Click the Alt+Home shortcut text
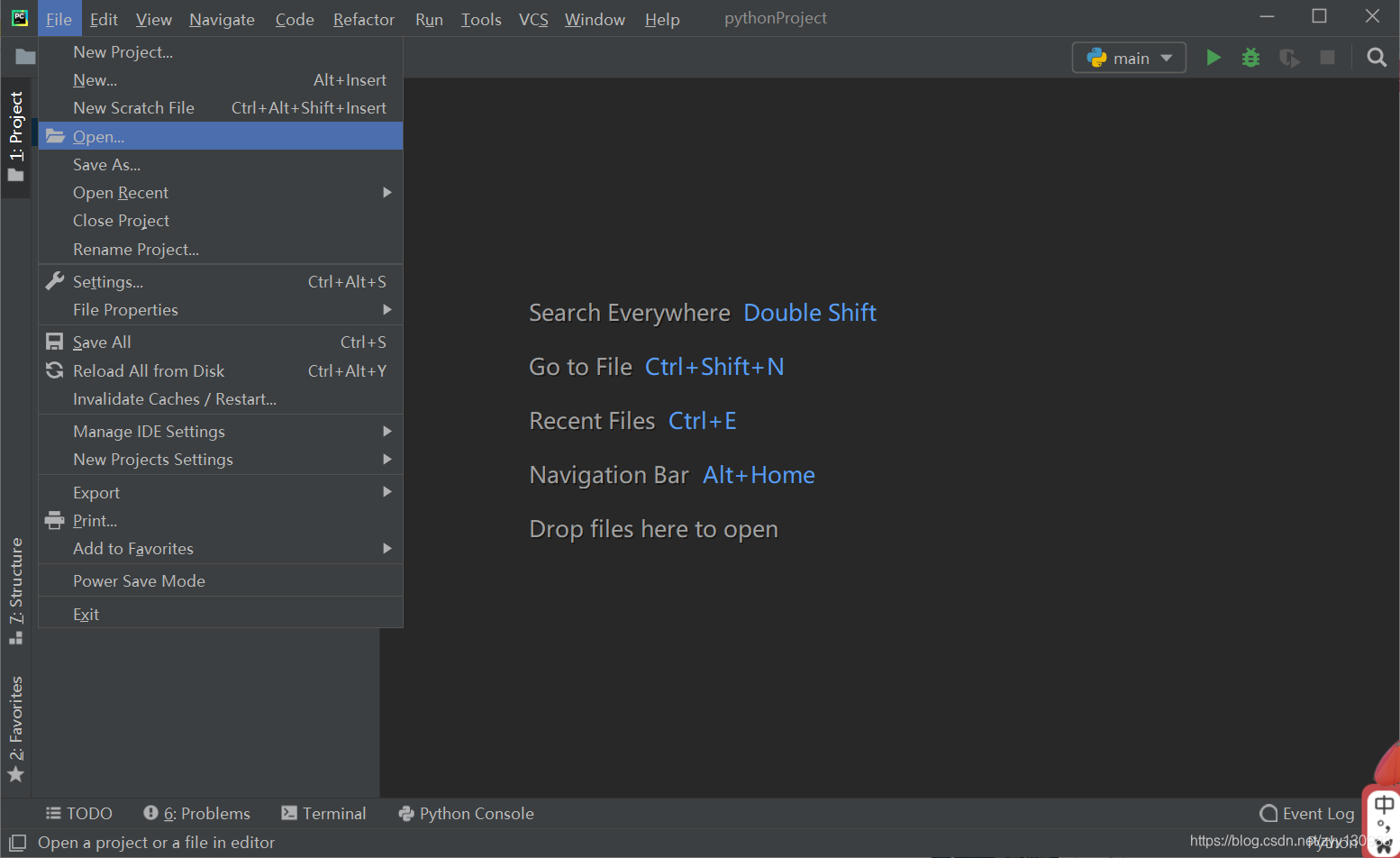Image resolution: width=1400 pixels, height=858 pixels. point(759,475)
